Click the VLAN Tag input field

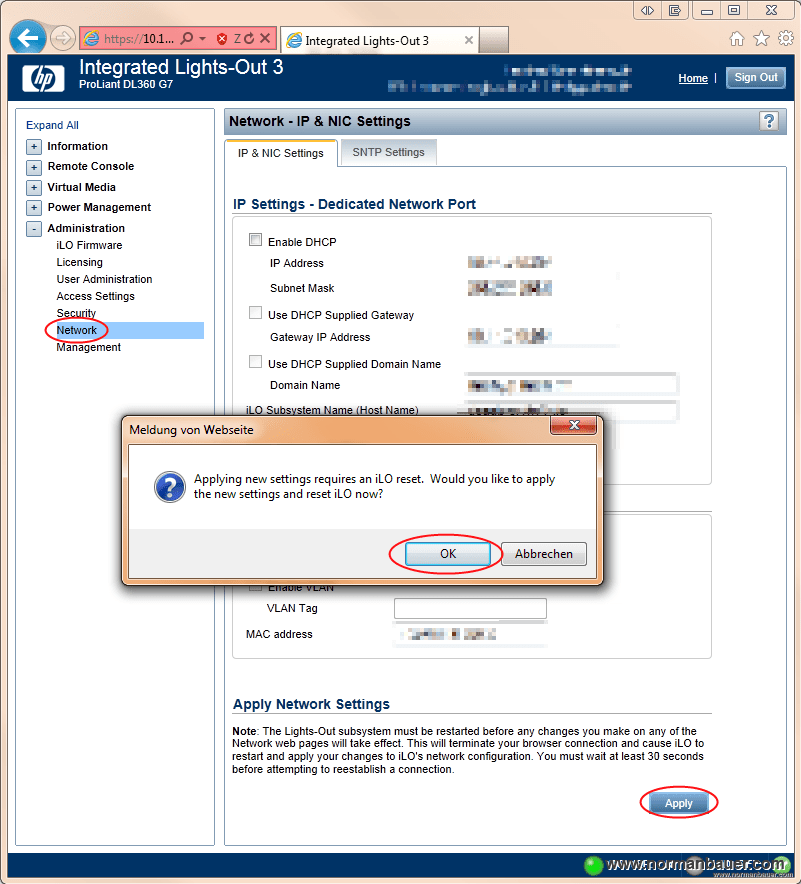click(x=470, y=608)
